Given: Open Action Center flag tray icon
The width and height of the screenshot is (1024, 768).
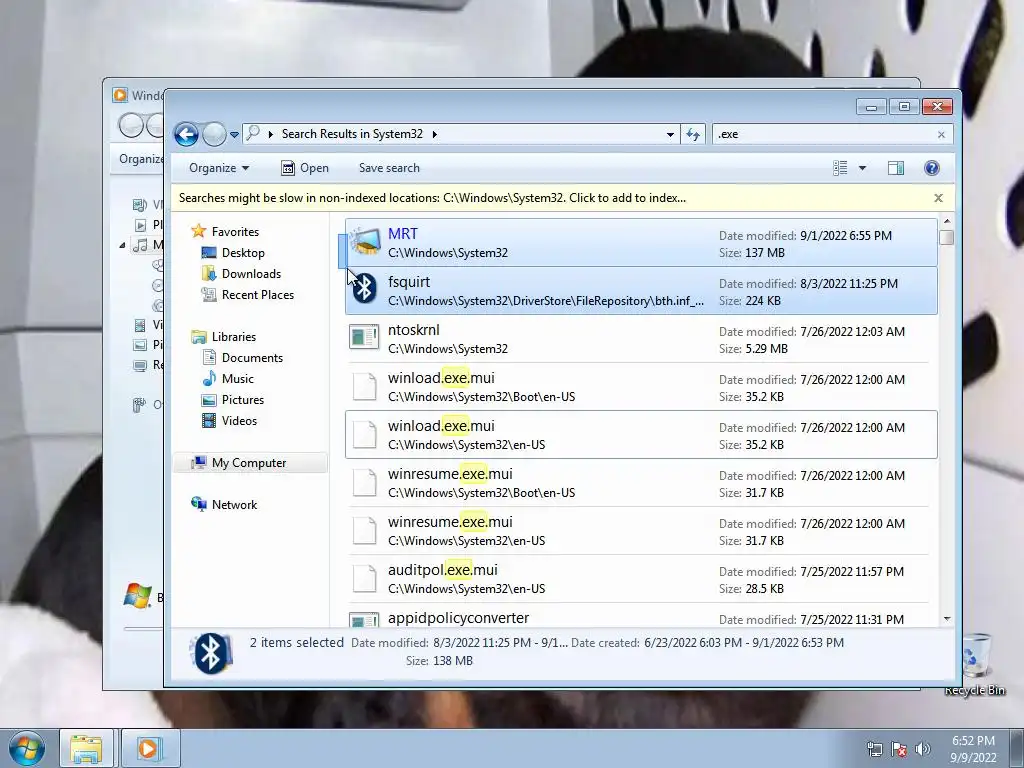Looking at the screenshot, I should tap(899, 749).
